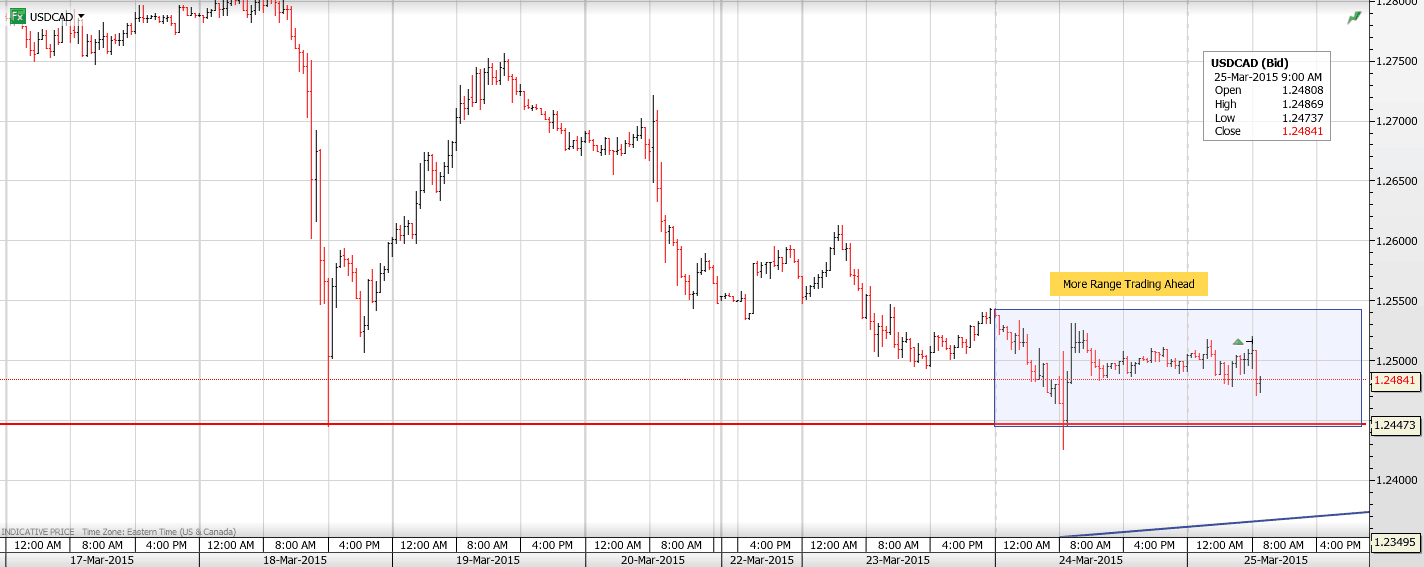Select the blue shaded range rectangle
Screen dimensions: 1424x567
tap(1150, 400)
